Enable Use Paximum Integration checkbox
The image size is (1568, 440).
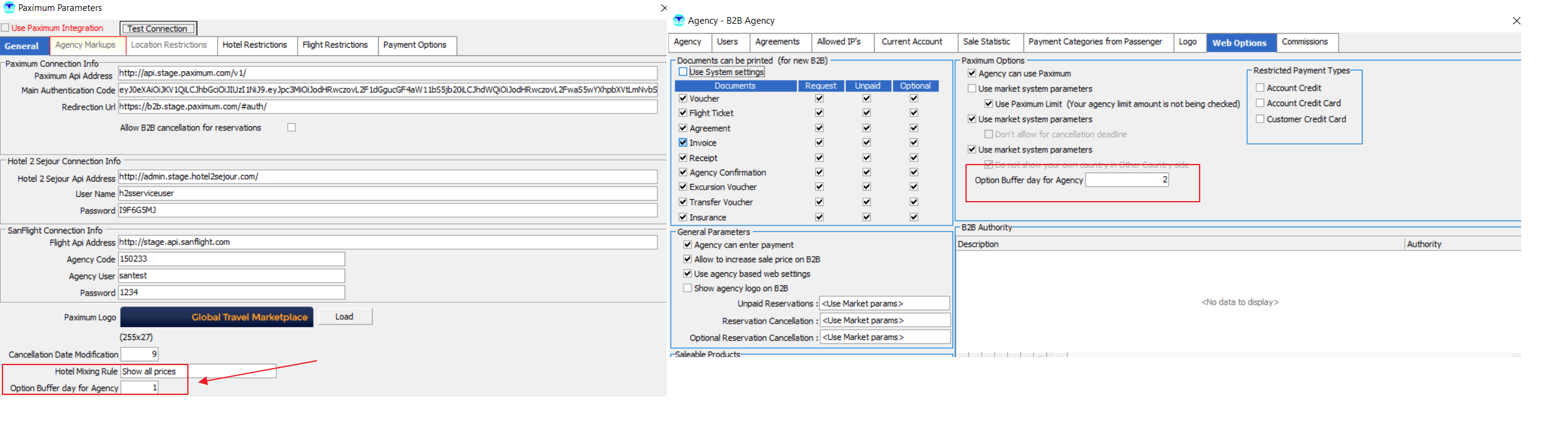[5, 28]
